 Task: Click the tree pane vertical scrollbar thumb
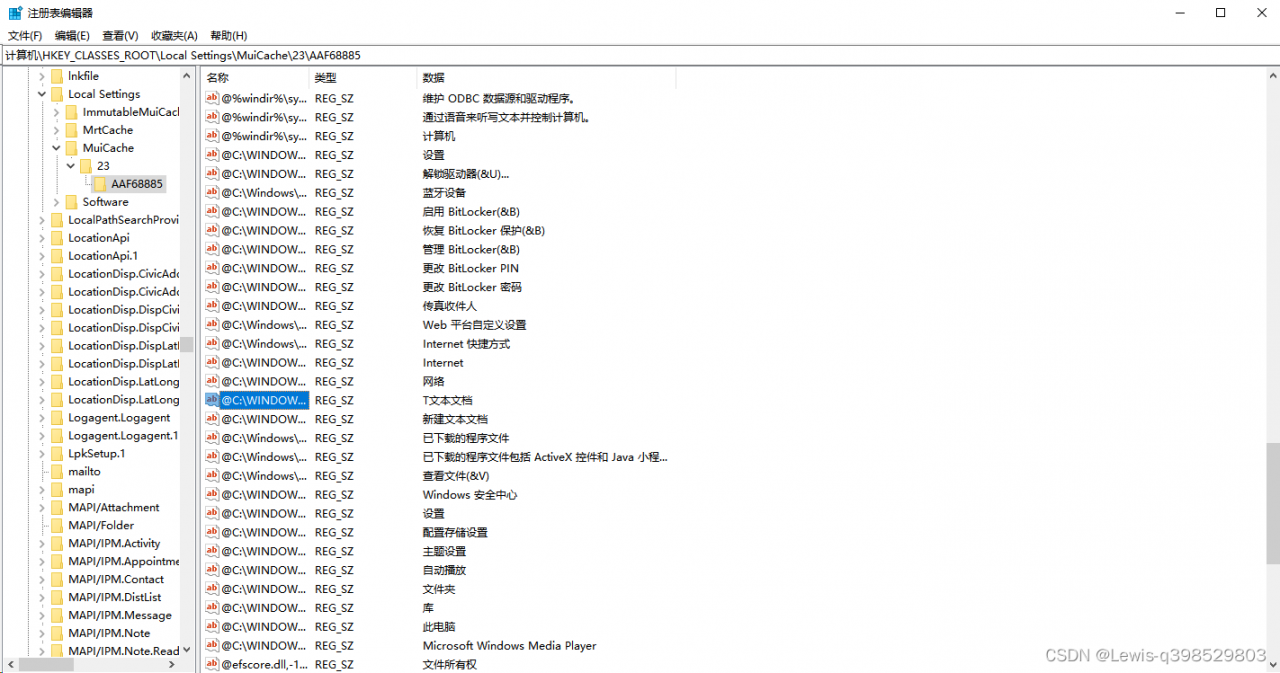(x=187, y=344)
